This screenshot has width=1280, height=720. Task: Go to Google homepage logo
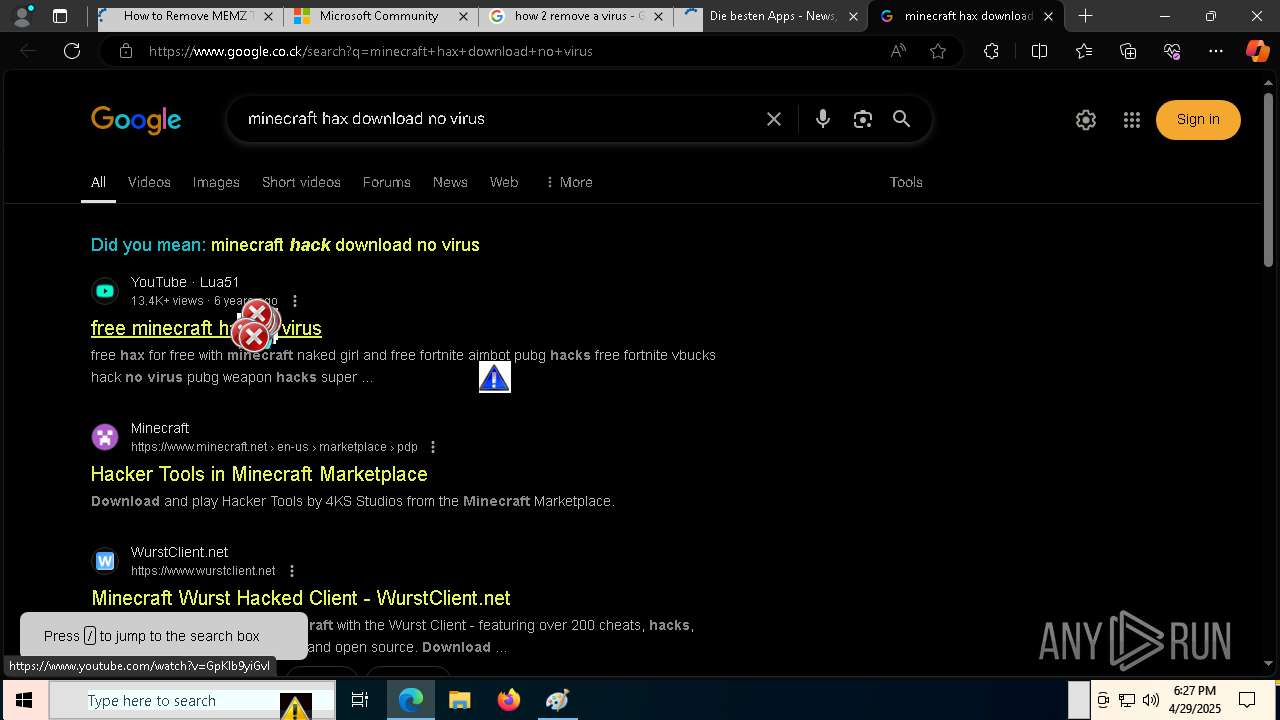click(x=136, y=120)
